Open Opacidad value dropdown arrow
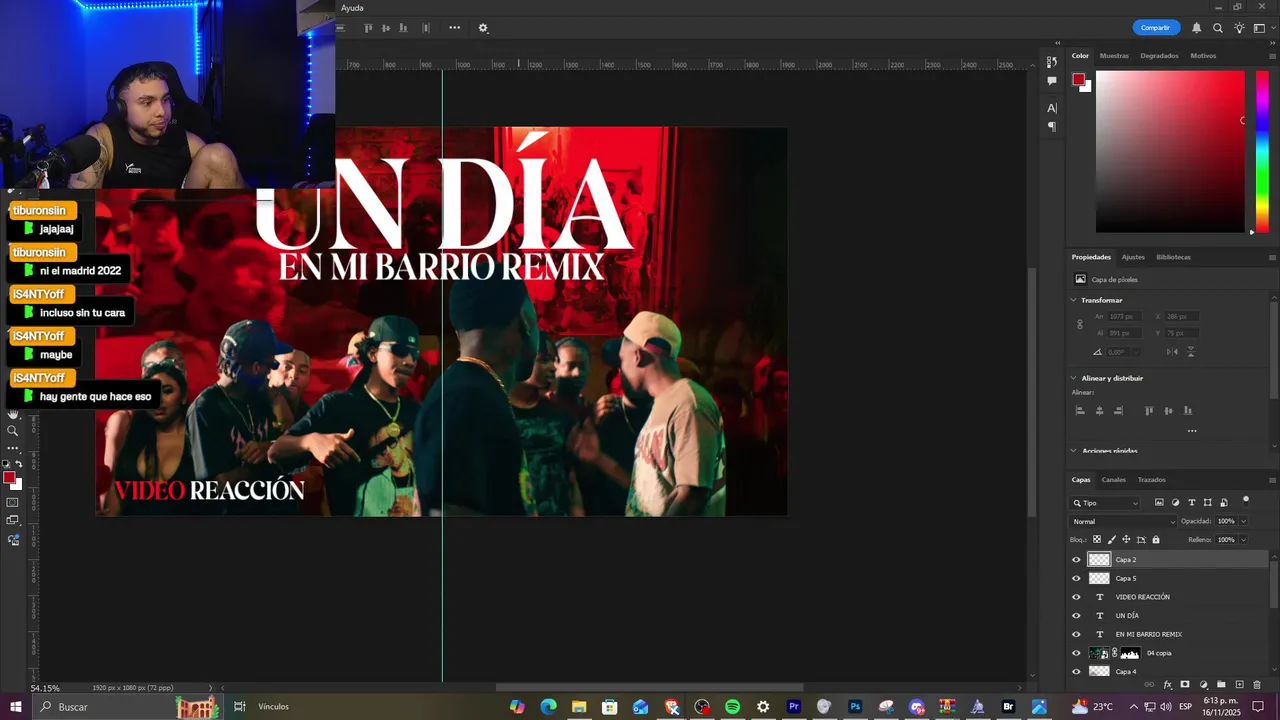 [1243, 521]
